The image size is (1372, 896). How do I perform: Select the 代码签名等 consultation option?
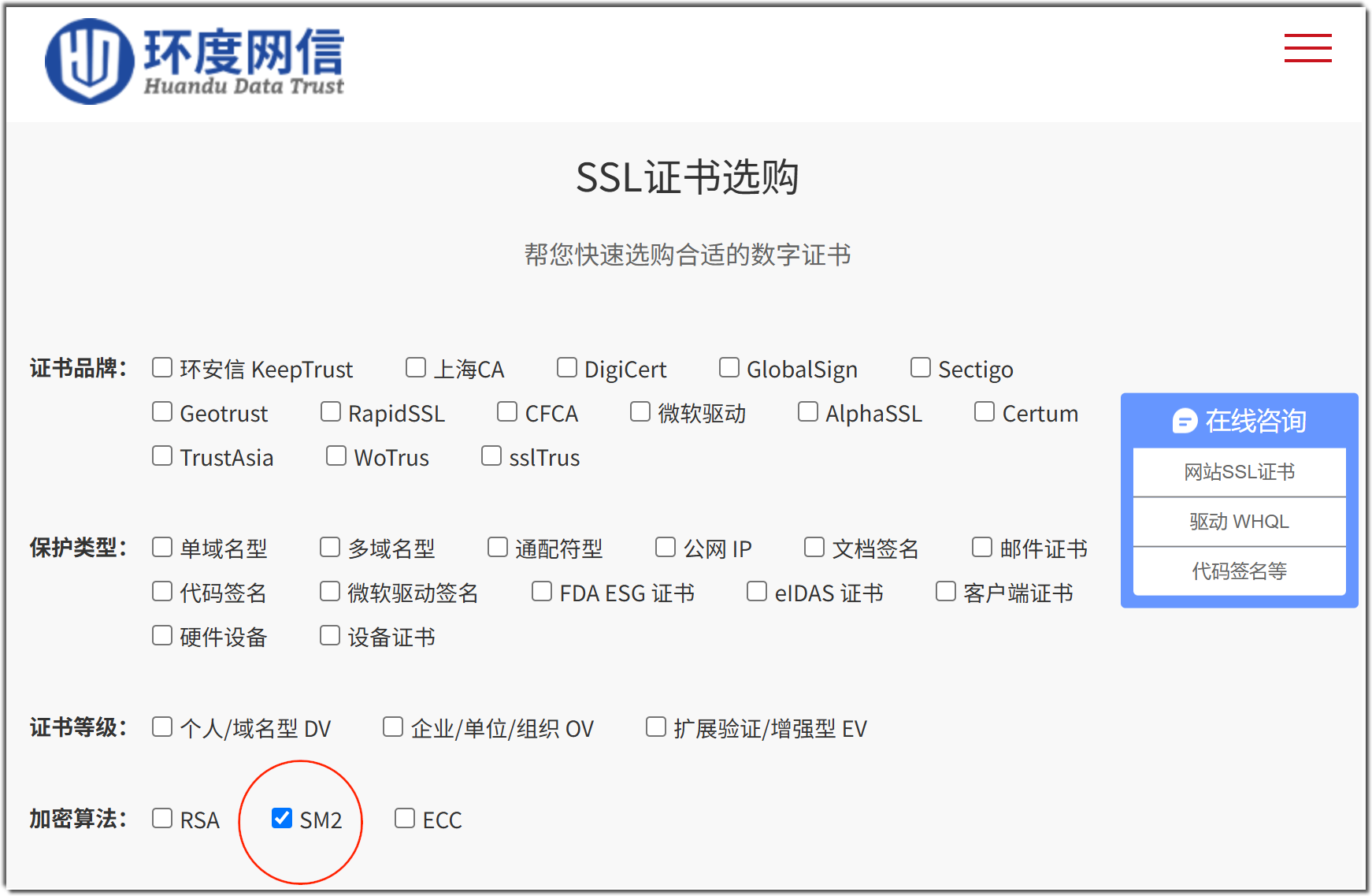[1238, 571]
